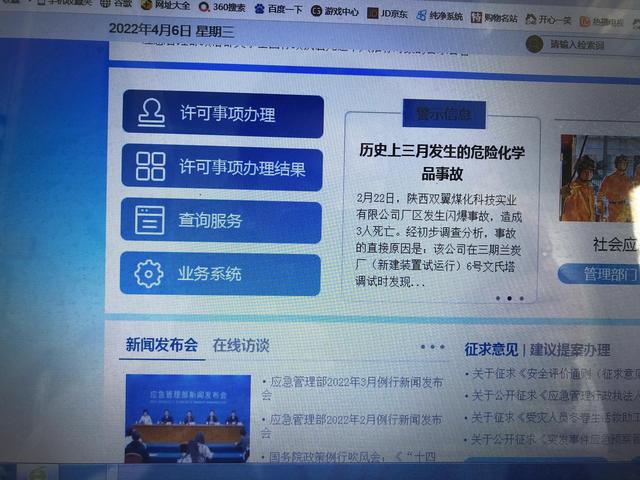Click the 警示信息 section label
Viewport: 640px width, 480px height.
[x=444, y=114]
